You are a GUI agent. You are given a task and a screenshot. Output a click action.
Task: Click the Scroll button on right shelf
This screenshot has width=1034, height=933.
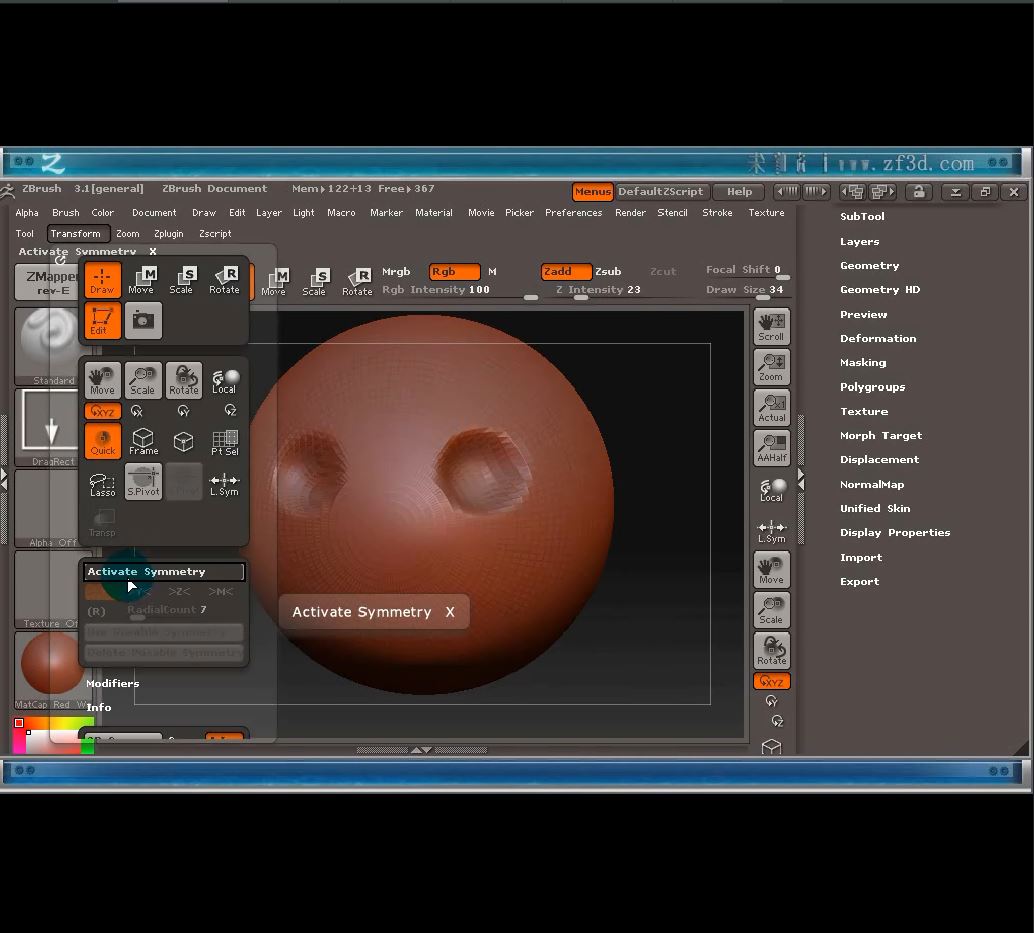coord(772,327)
